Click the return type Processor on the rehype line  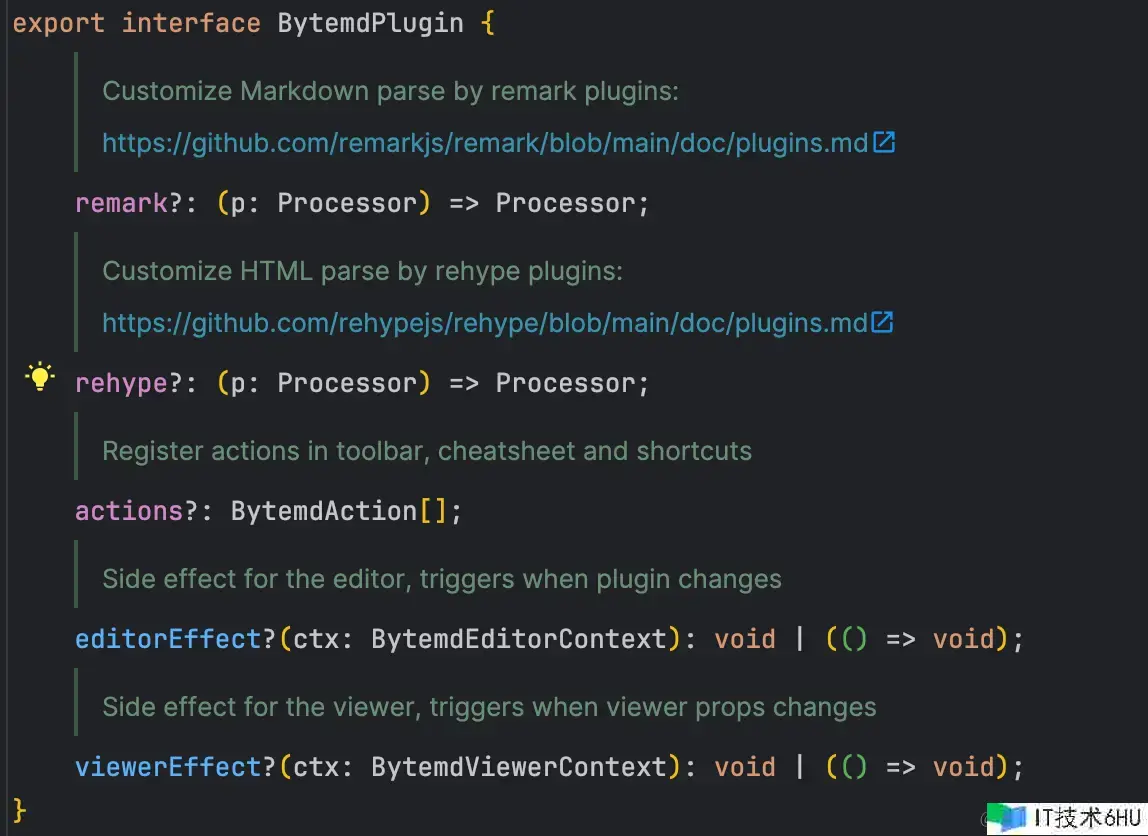click(x=565, y=384)
